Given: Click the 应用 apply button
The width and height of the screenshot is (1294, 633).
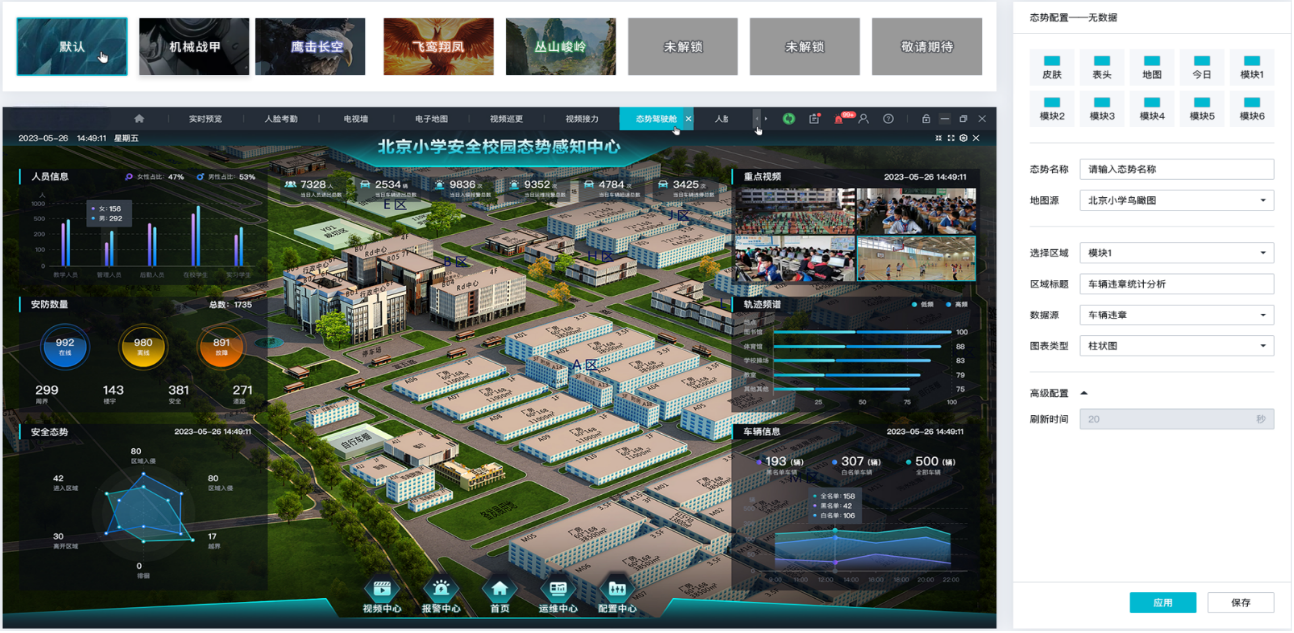Looking at the screenshot, I should pyautogui.click(x=1162, y=602).
